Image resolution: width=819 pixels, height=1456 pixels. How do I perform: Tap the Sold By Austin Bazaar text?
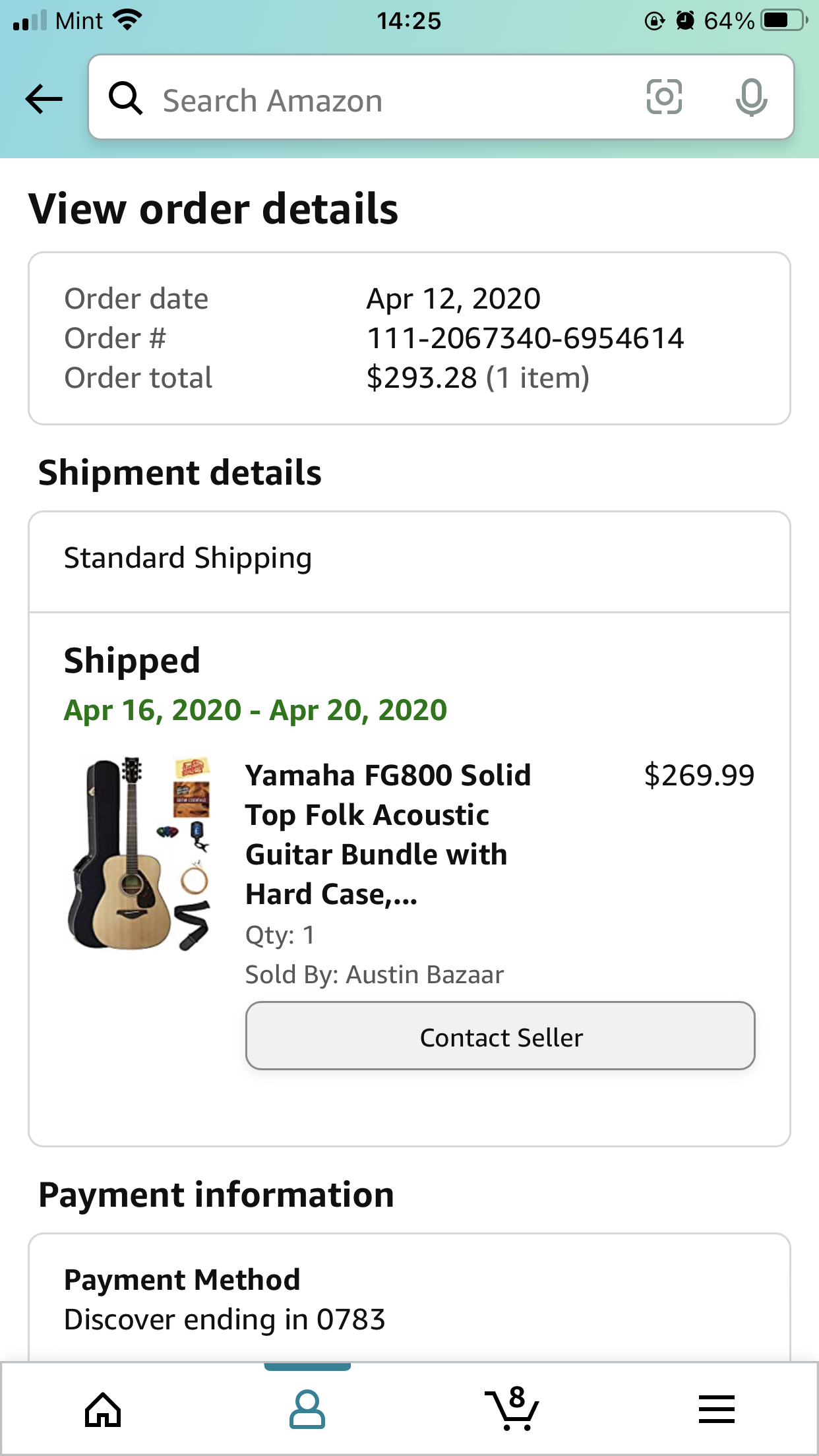pos(374,975)
